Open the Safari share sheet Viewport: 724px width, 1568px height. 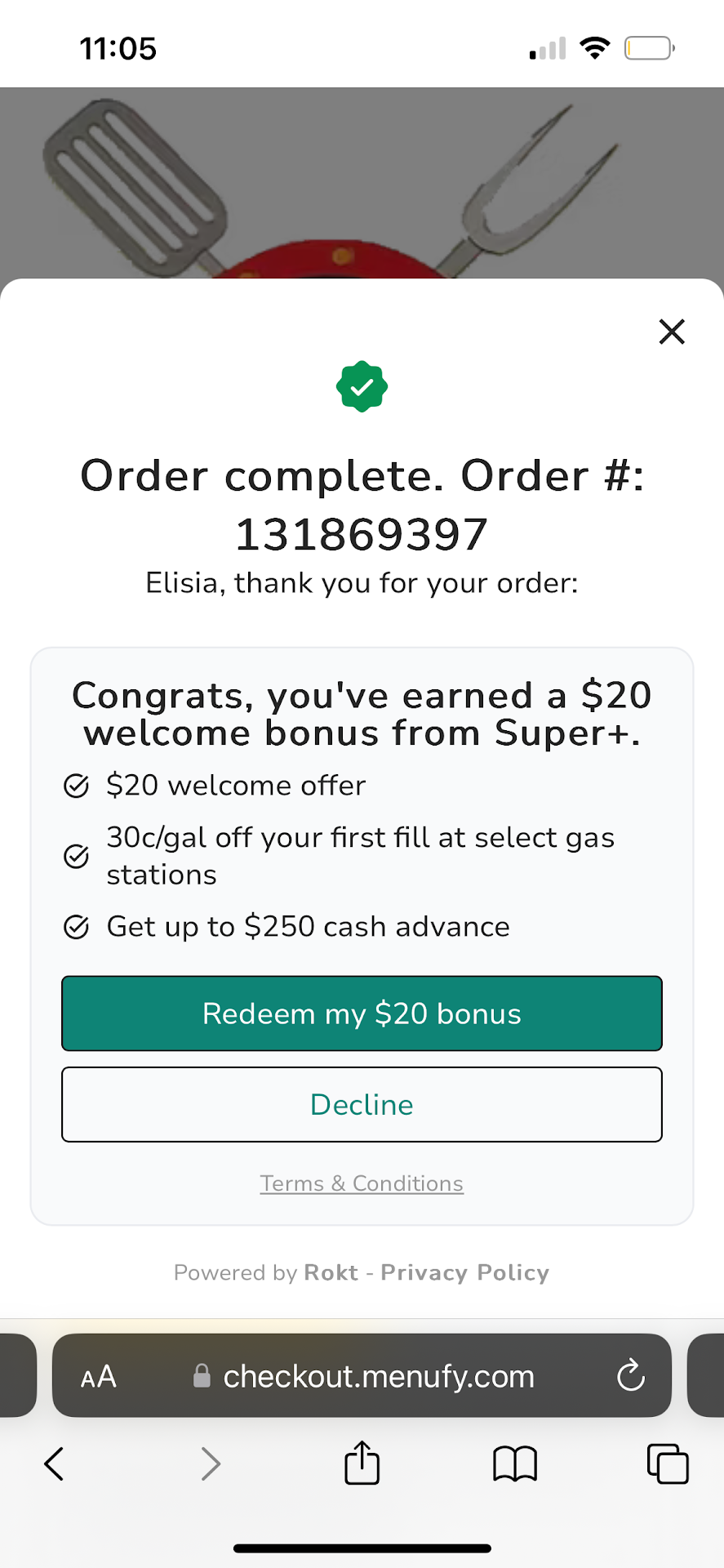362,1462
